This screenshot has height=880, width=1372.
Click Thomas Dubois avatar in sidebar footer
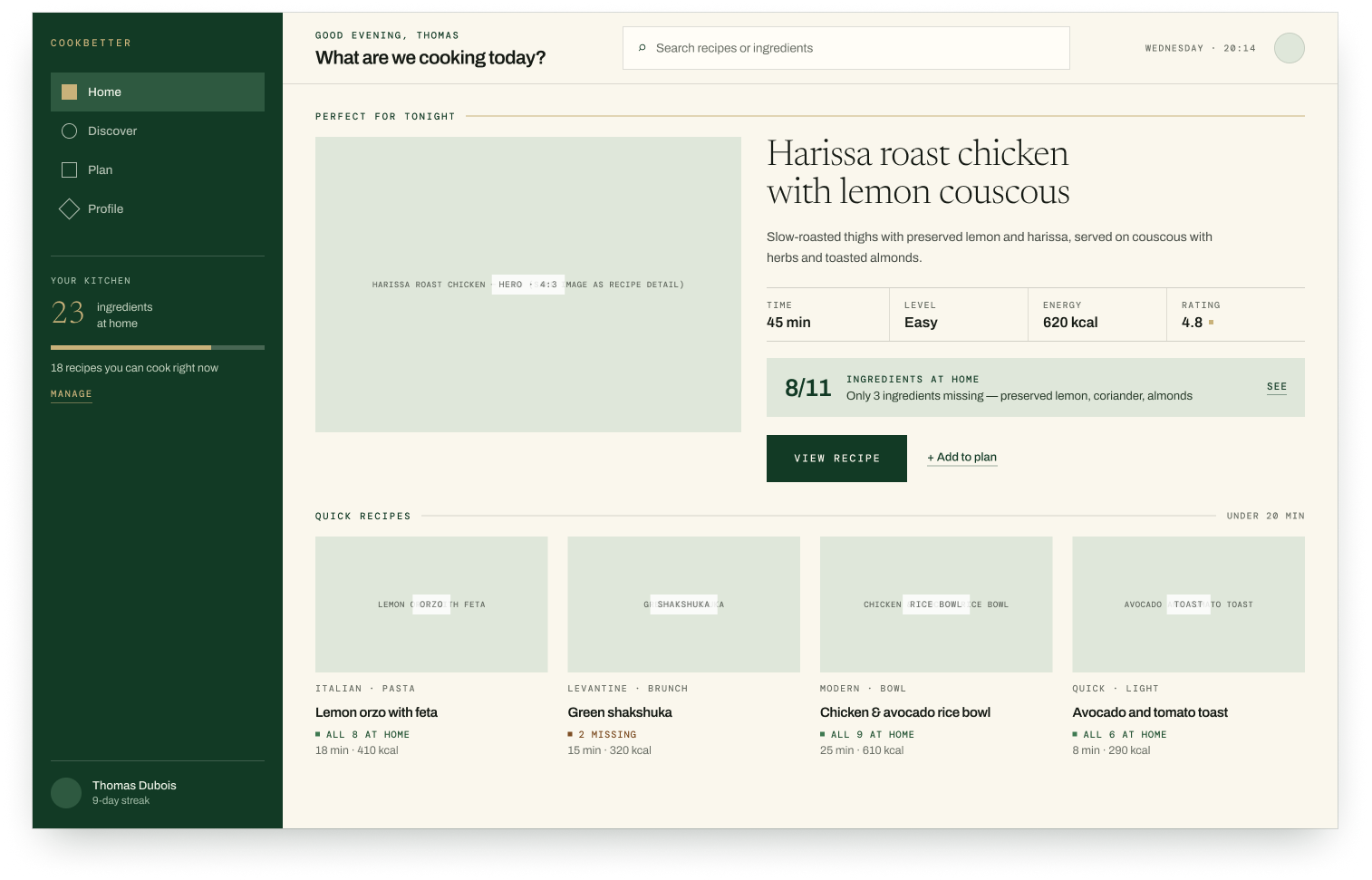point(66,793)
